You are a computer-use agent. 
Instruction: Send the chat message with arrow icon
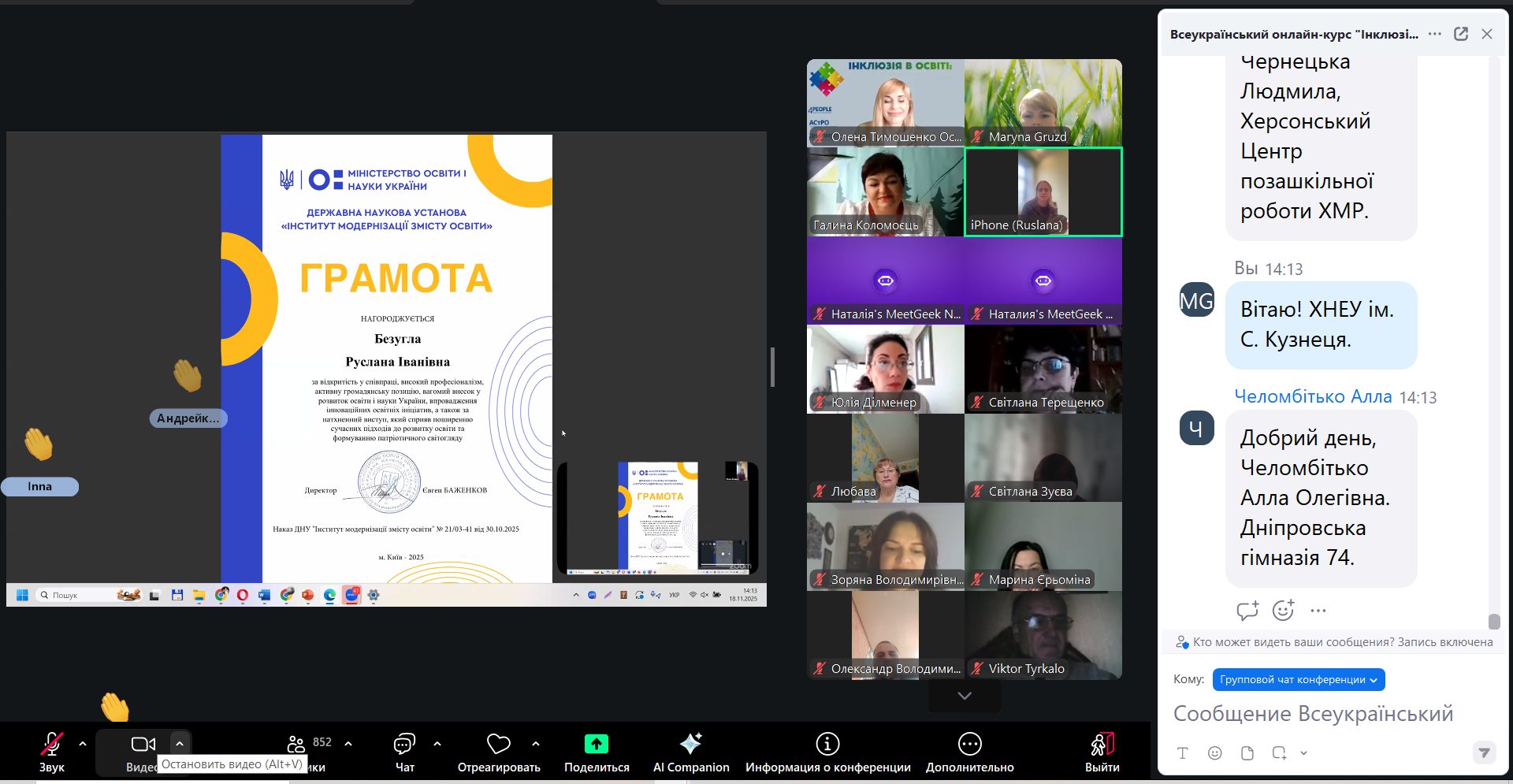click(1484, 753)
